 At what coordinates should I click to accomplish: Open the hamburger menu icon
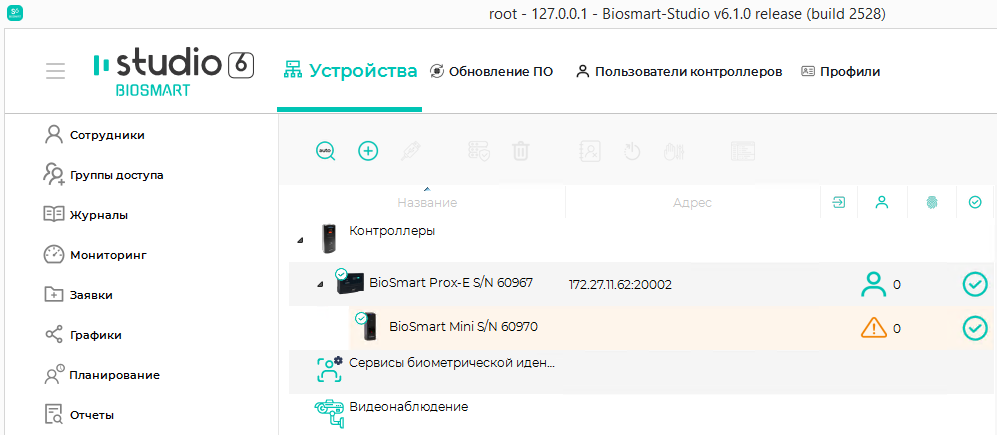tap(55, 71)
